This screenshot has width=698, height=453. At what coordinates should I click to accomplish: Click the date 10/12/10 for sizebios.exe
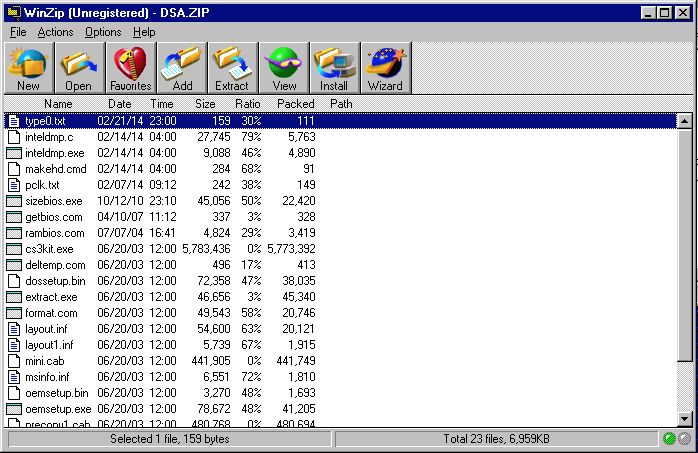click(x=120, y=201)
